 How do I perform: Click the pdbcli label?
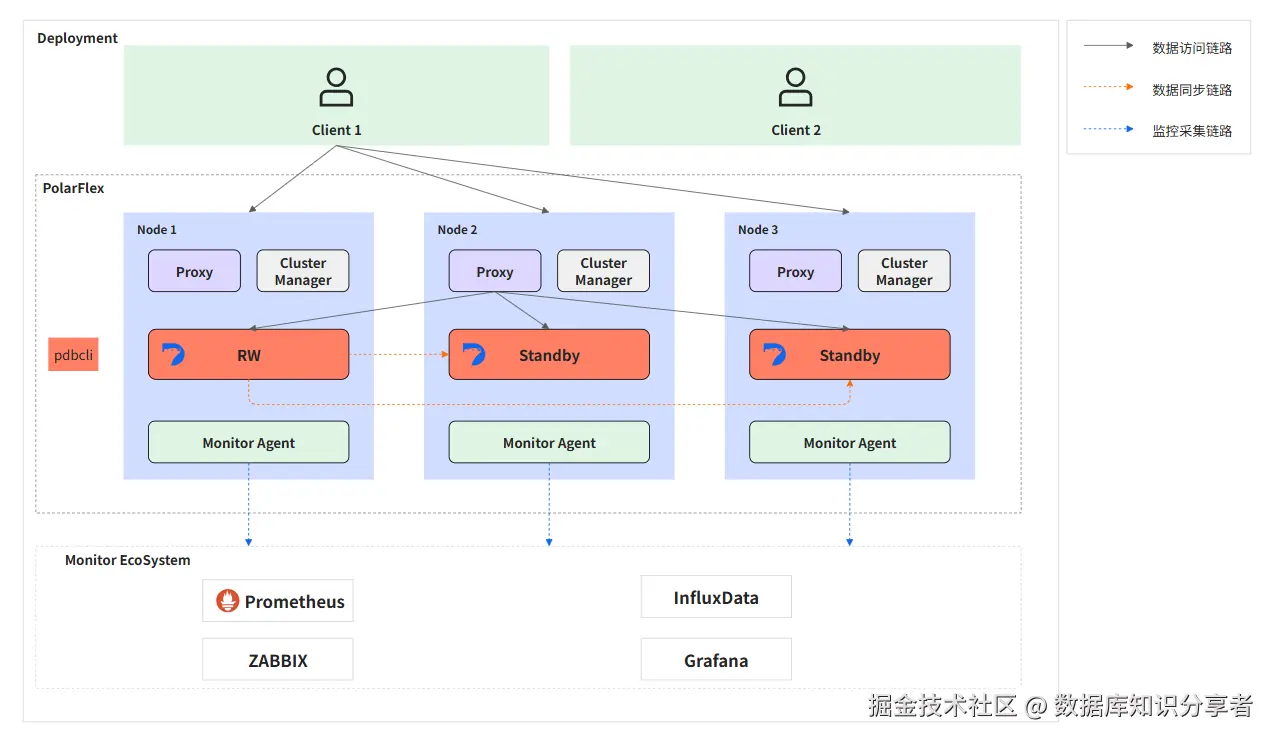point(73,354)
